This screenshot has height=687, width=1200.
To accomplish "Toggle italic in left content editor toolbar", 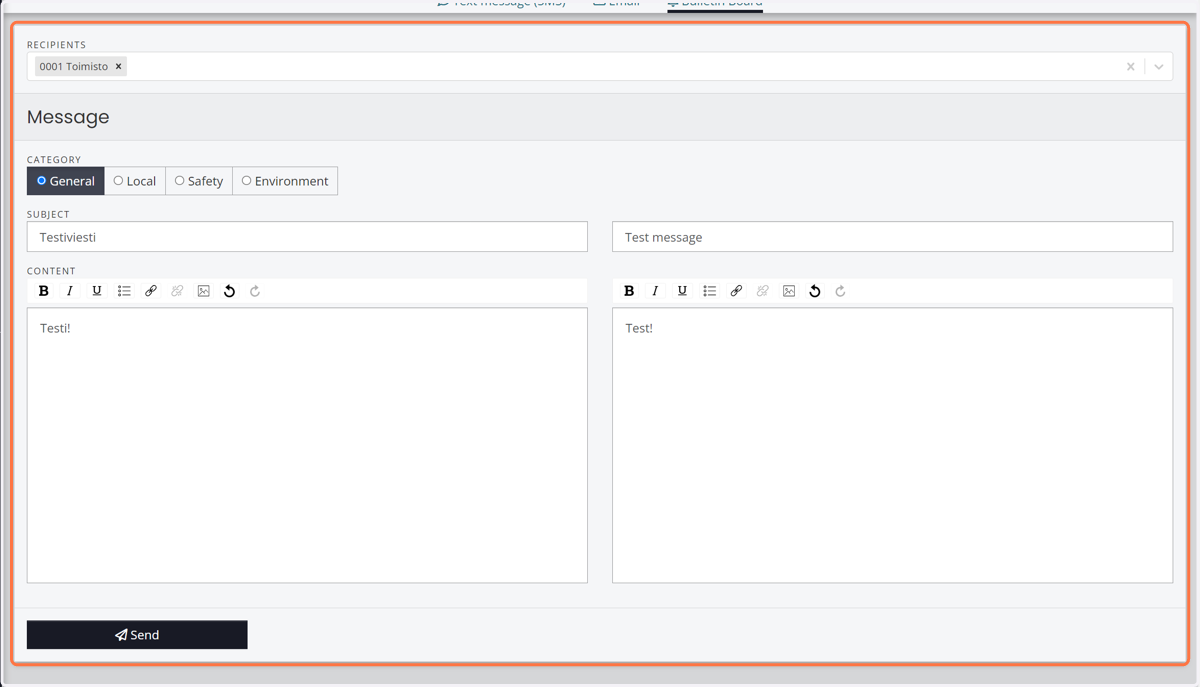I will [70, 291].
